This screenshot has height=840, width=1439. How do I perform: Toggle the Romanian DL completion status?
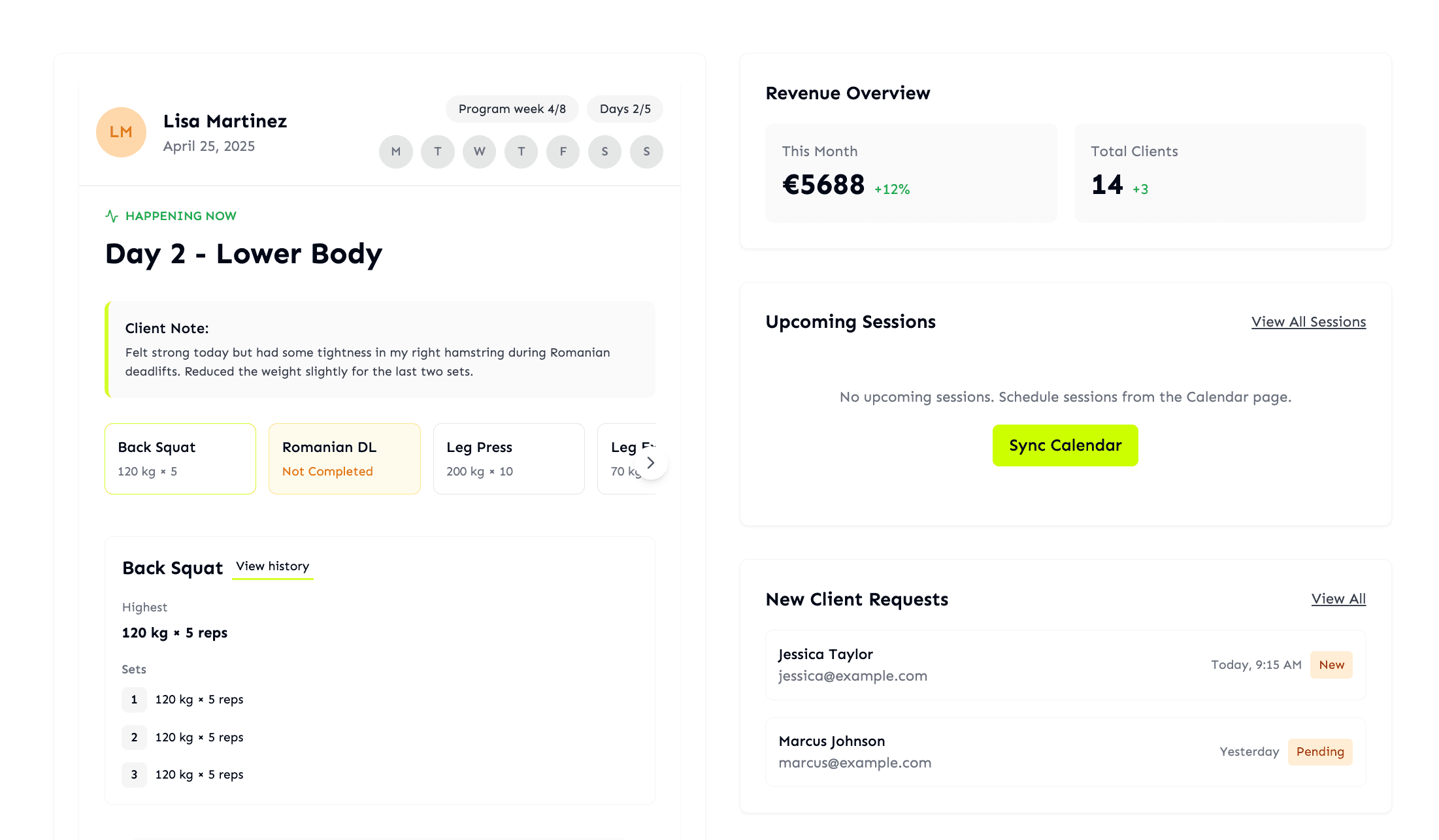pyautogui.click(x=344, y=458)
